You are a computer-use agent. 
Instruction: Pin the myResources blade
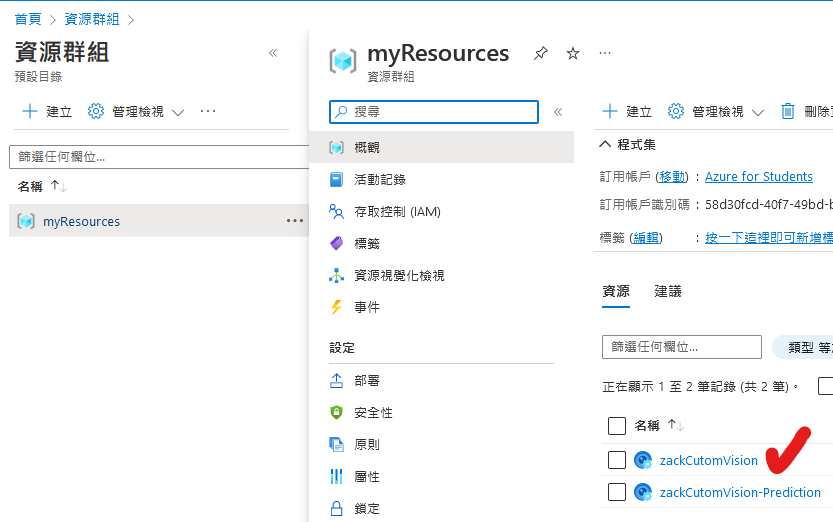541,53
